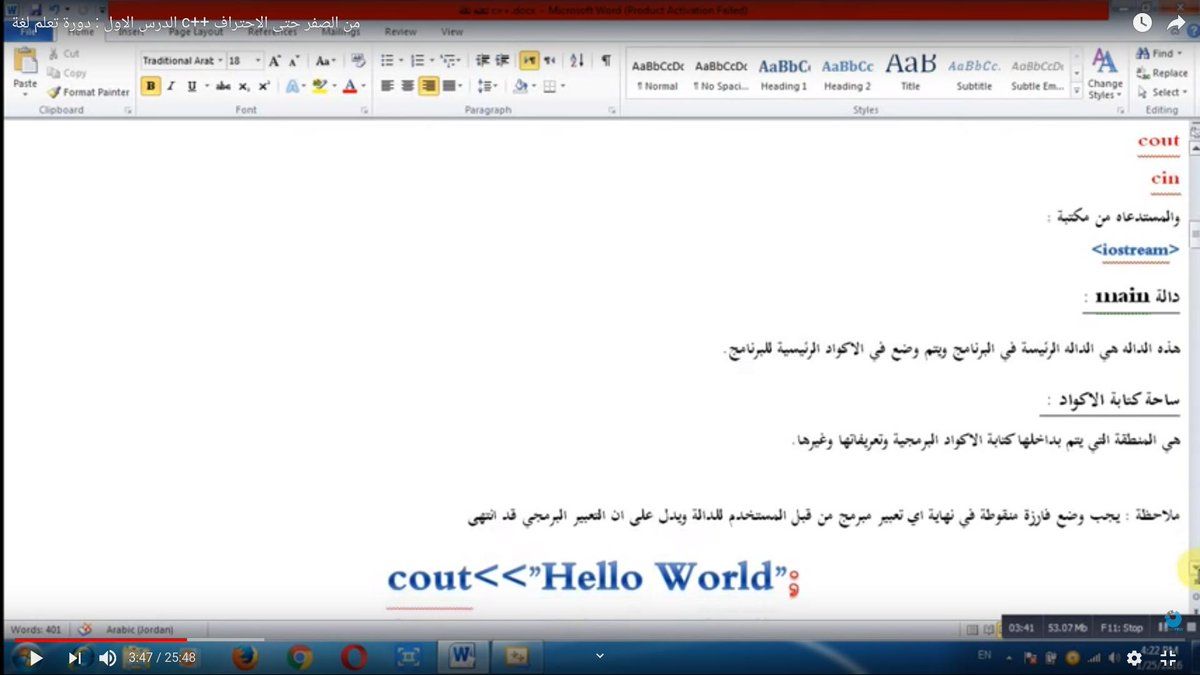Center align the text
This screenshot has height=675, width=1200.
[x=408, y=86]
